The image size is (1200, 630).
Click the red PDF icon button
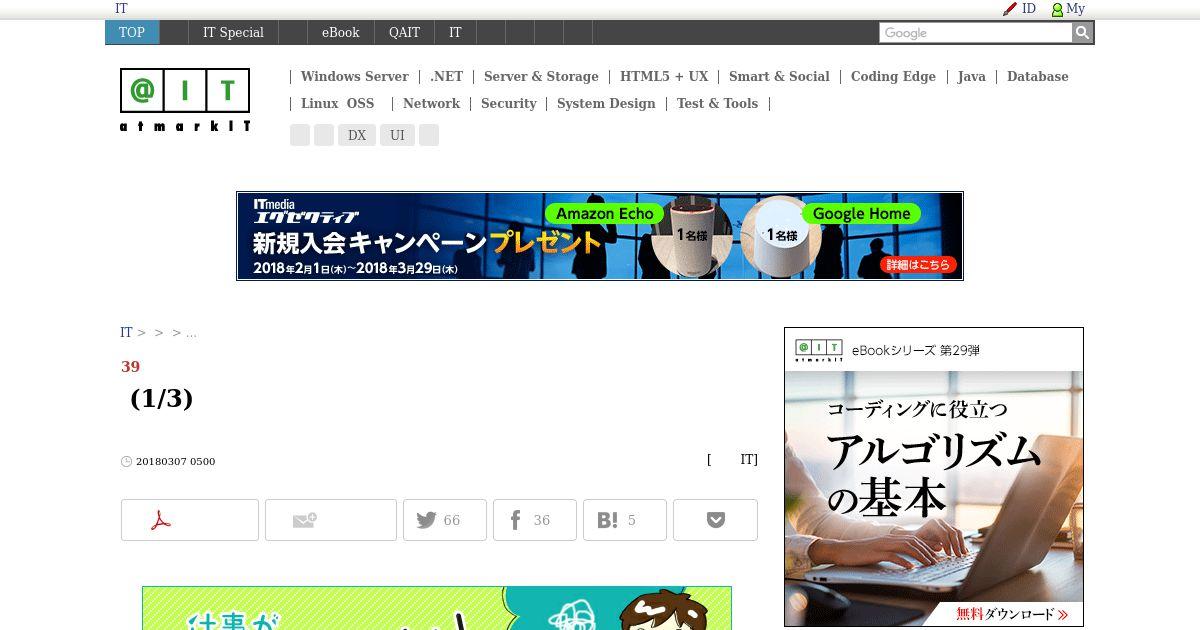click(190, 520)
